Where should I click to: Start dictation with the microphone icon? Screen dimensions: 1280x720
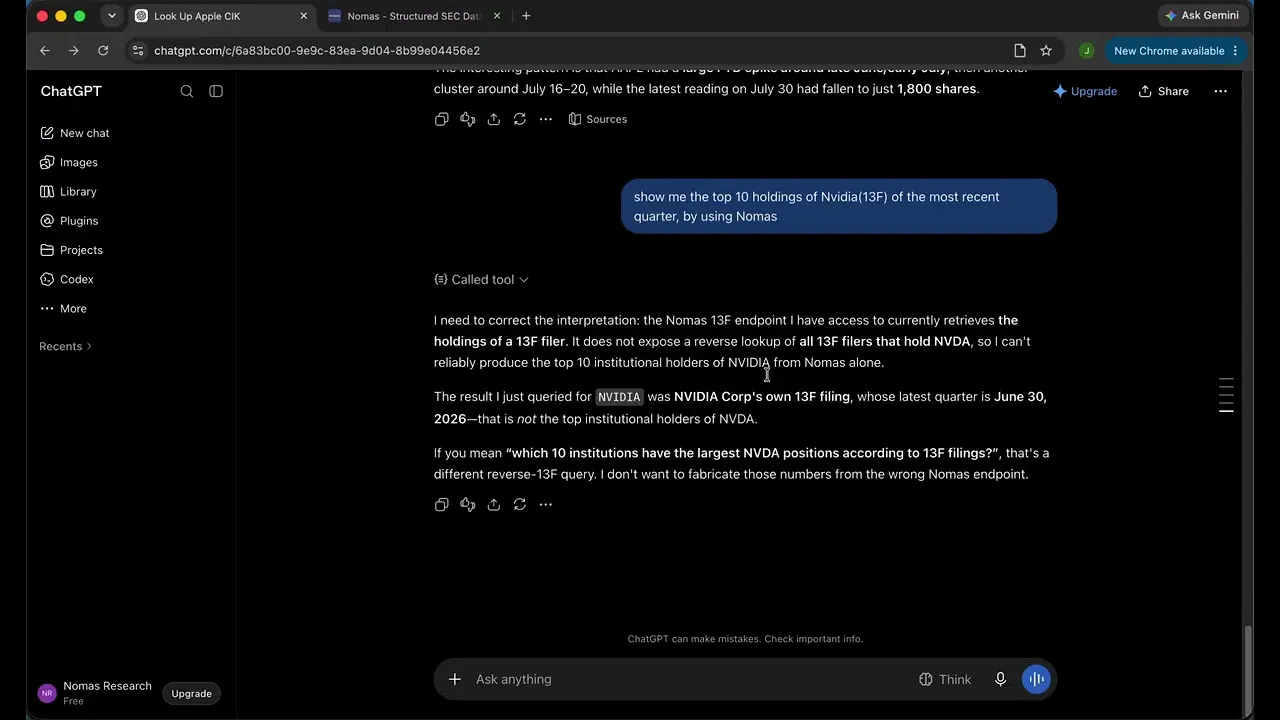(1000, 680)
